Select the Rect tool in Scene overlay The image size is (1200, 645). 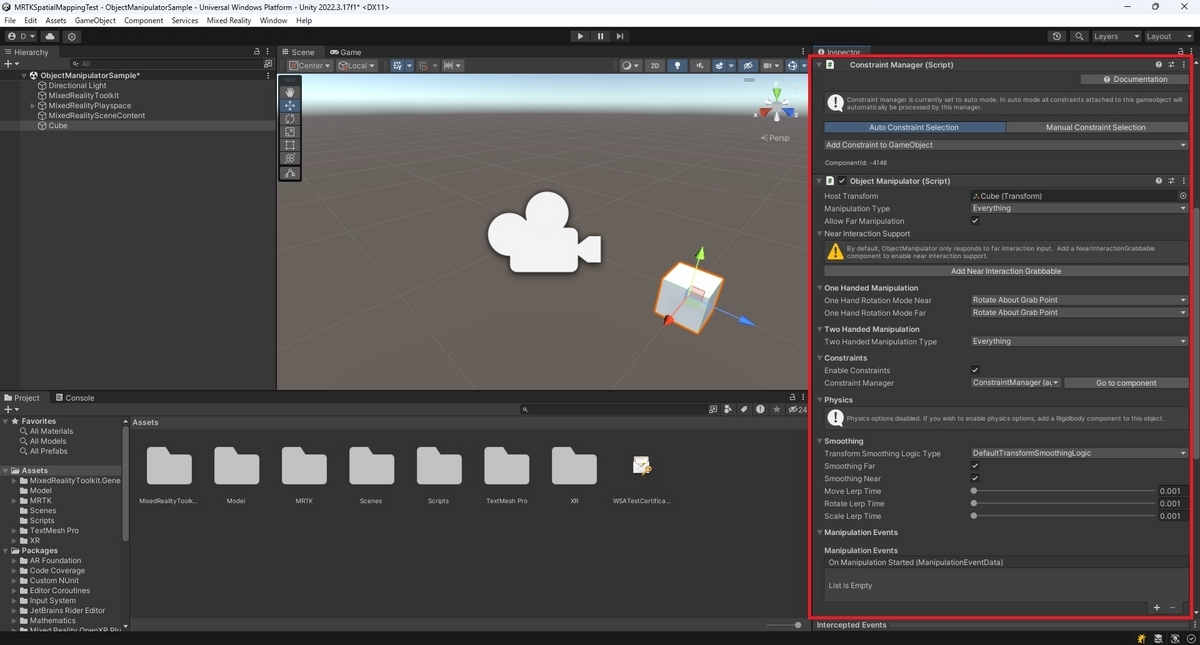coord(290,146)
